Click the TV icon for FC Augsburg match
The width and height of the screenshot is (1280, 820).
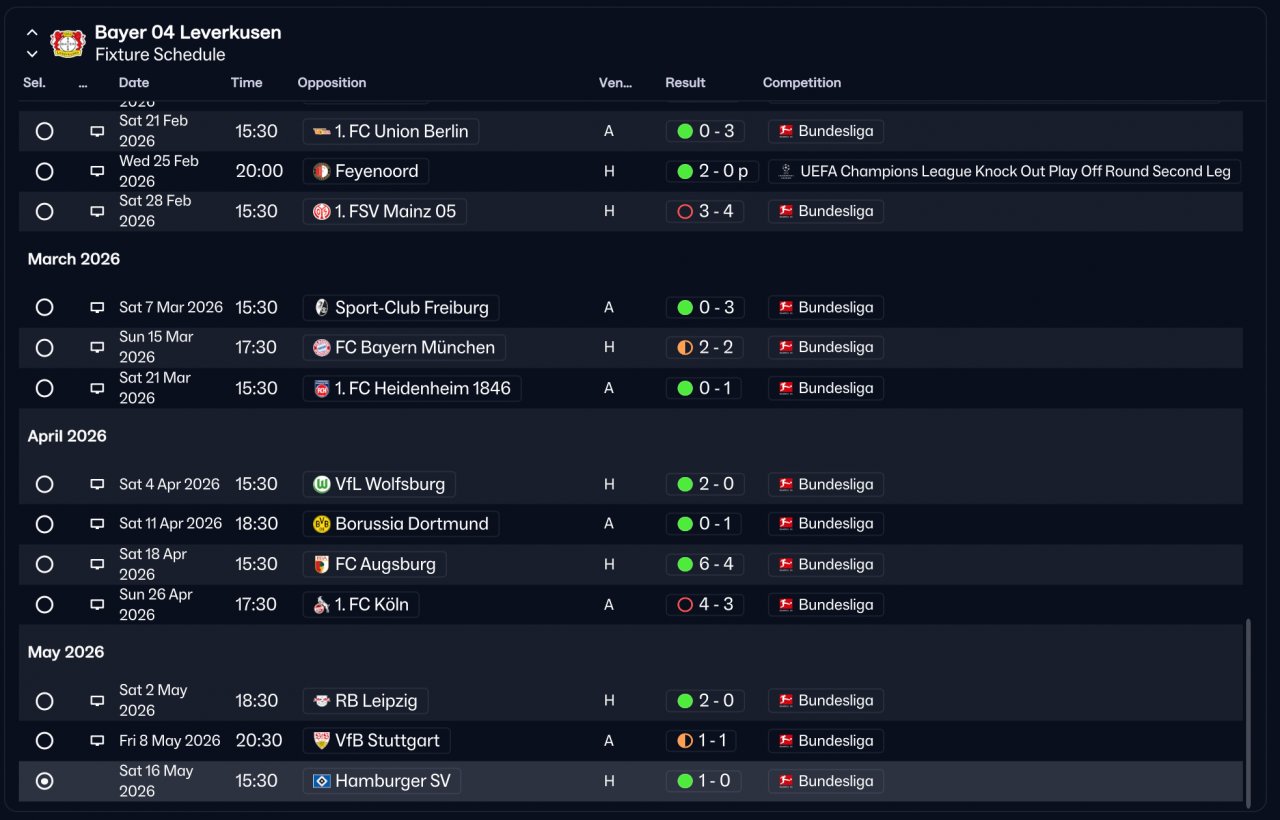[x=97, y=564]
